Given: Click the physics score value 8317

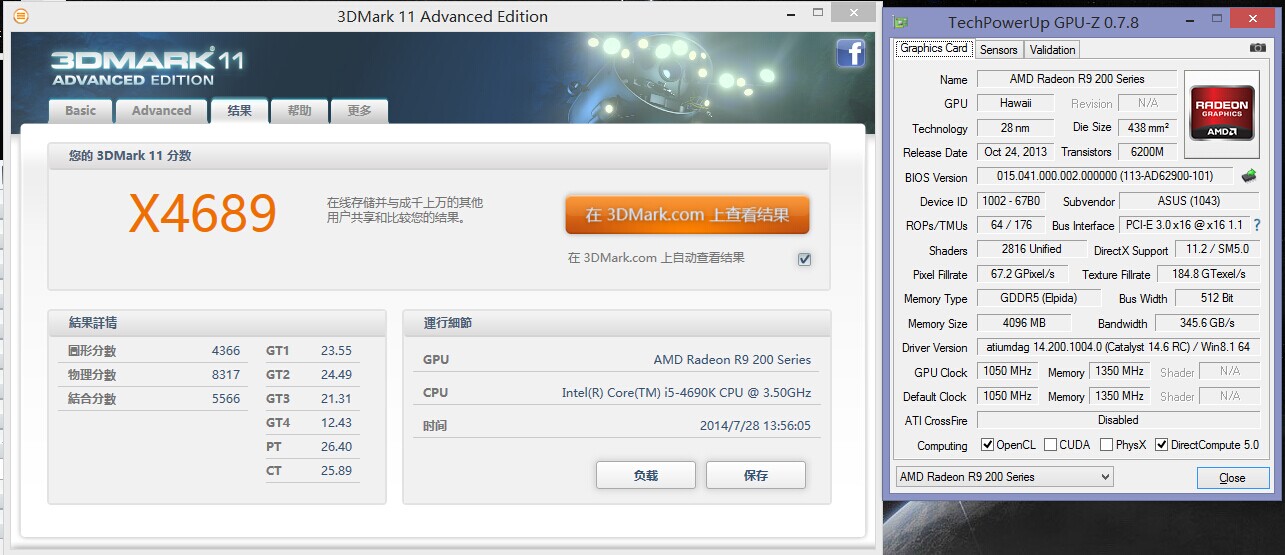Looking at the screenshot, I should 226,375.
